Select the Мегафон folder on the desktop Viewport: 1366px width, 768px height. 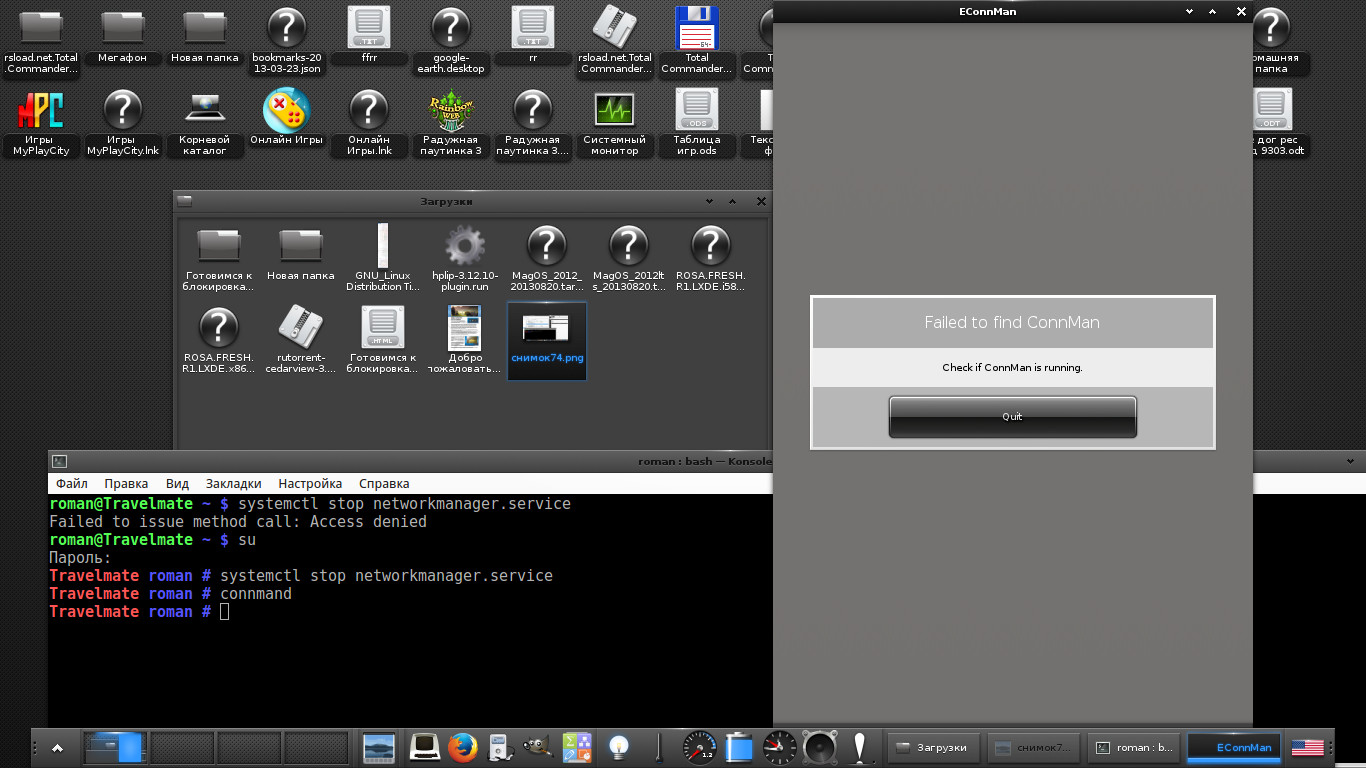click(123, 37)
